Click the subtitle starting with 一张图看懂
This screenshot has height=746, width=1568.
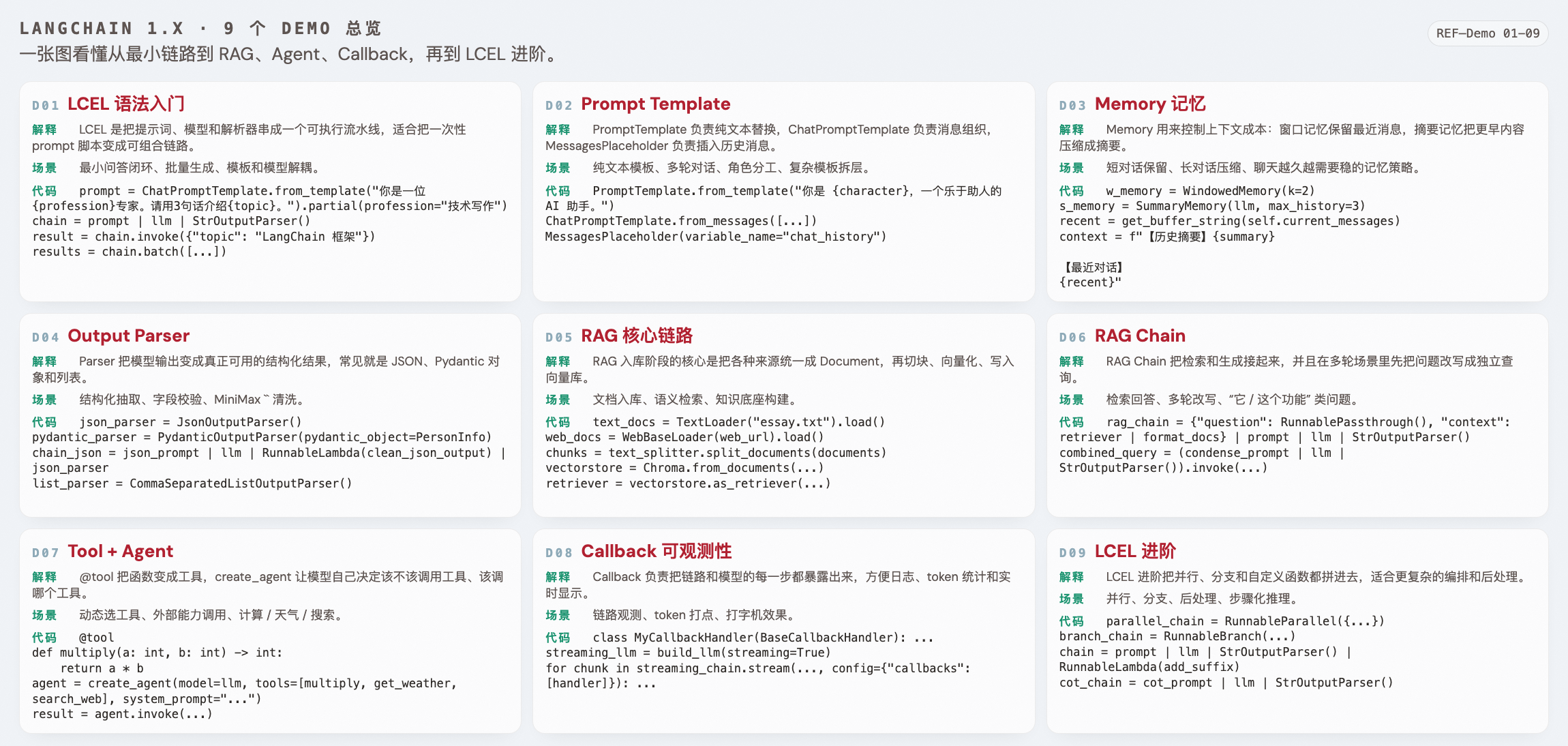[x=290, y=54]
